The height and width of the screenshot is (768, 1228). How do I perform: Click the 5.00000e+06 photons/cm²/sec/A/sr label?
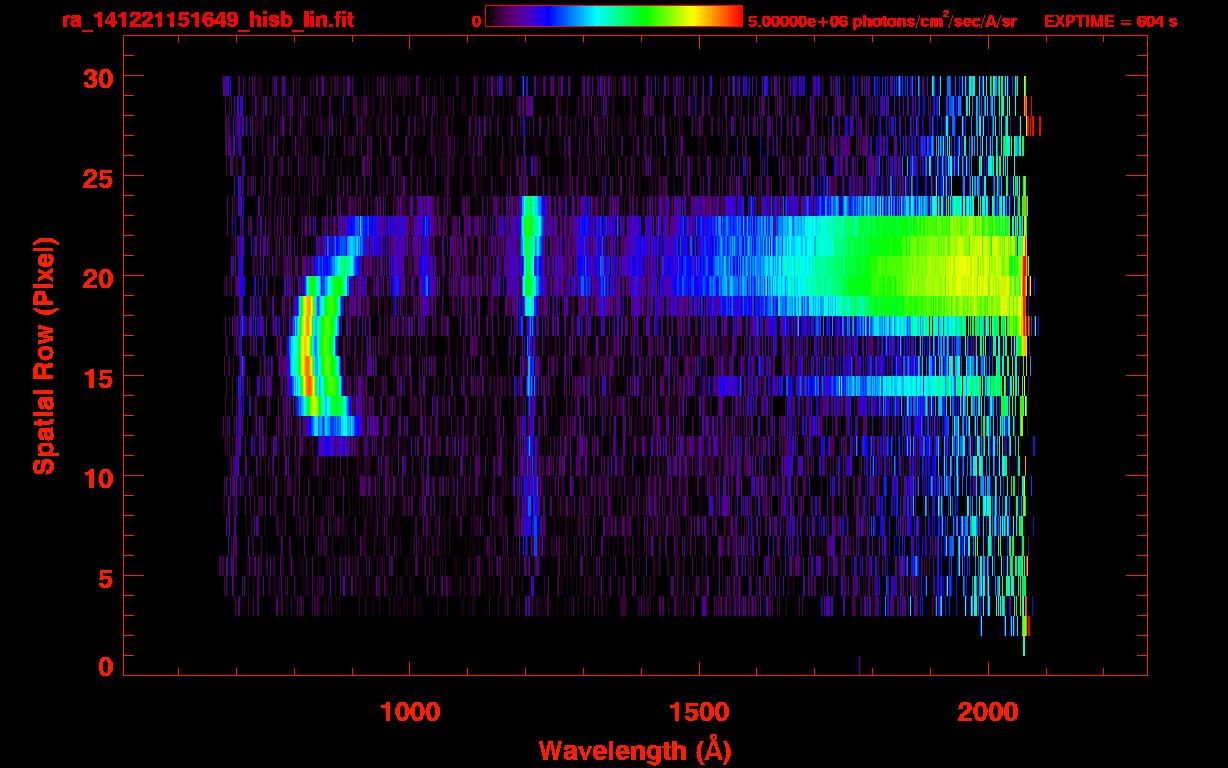[882, 21]
